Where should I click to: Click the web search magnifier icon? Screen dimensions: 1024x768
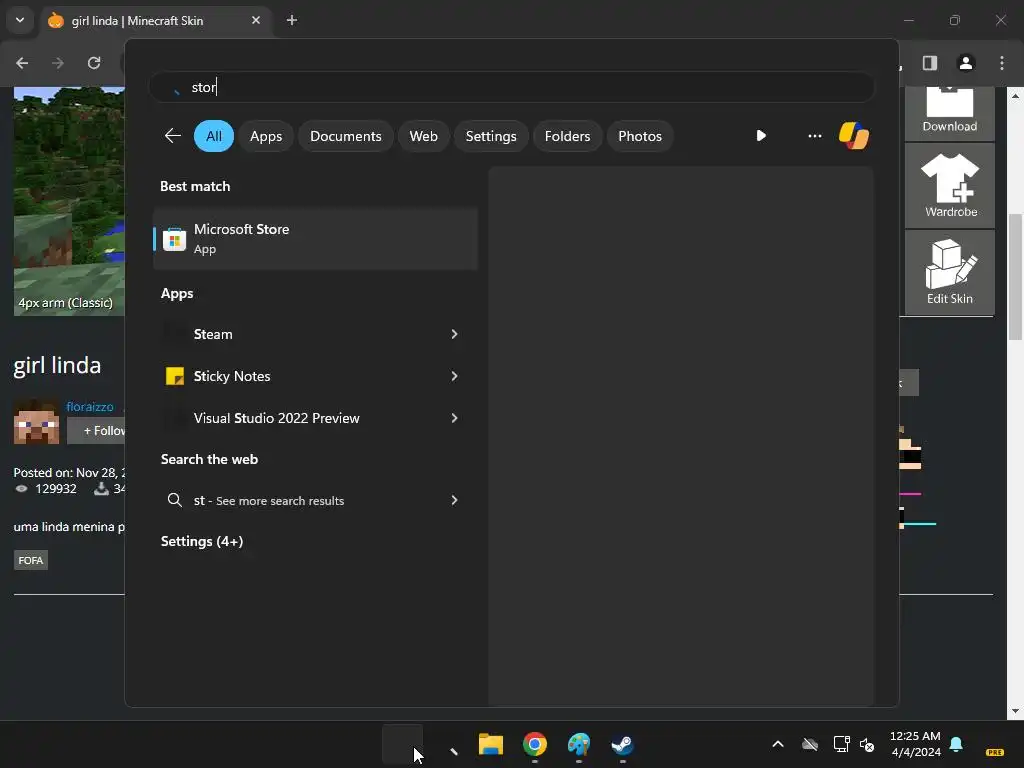coord(174,500)
